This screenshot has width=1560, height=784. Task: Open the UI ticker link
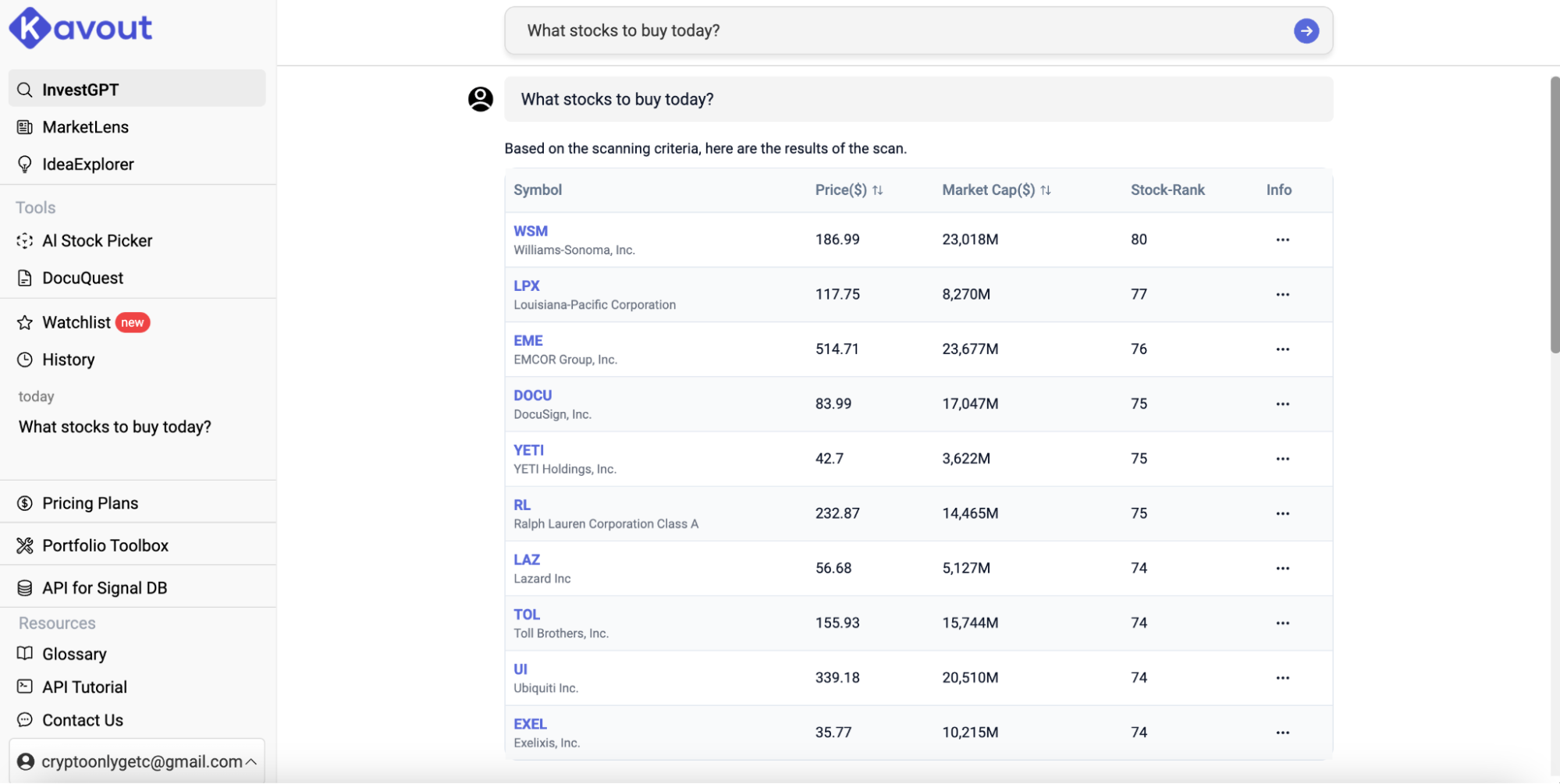point(521,669)
